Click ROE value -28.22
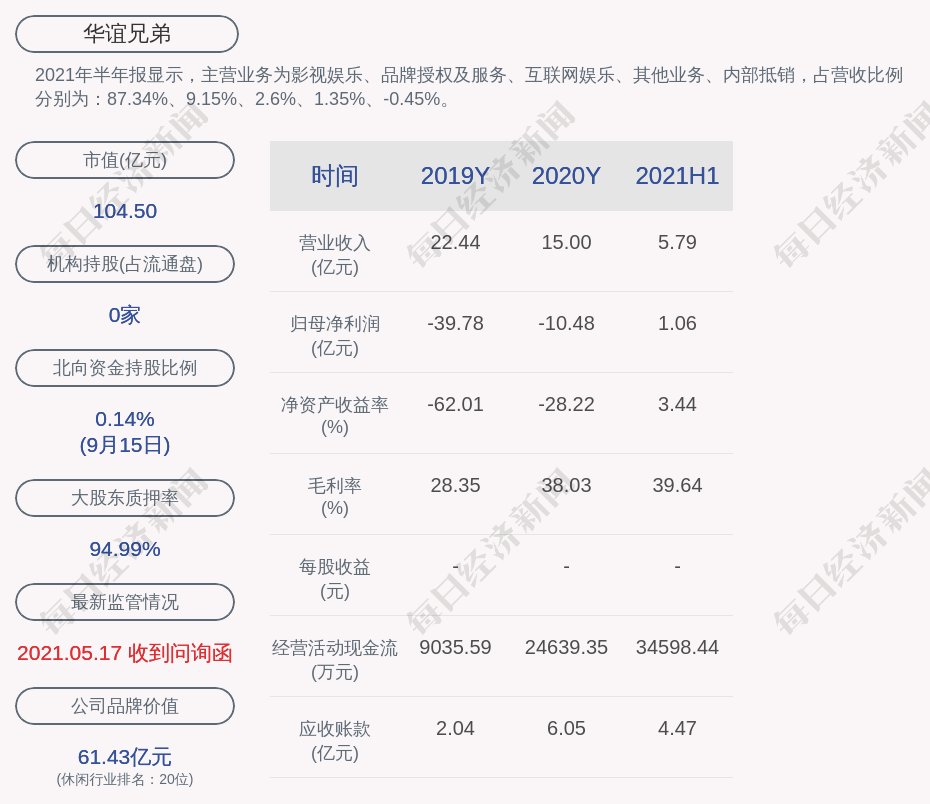 pos(566,404)
